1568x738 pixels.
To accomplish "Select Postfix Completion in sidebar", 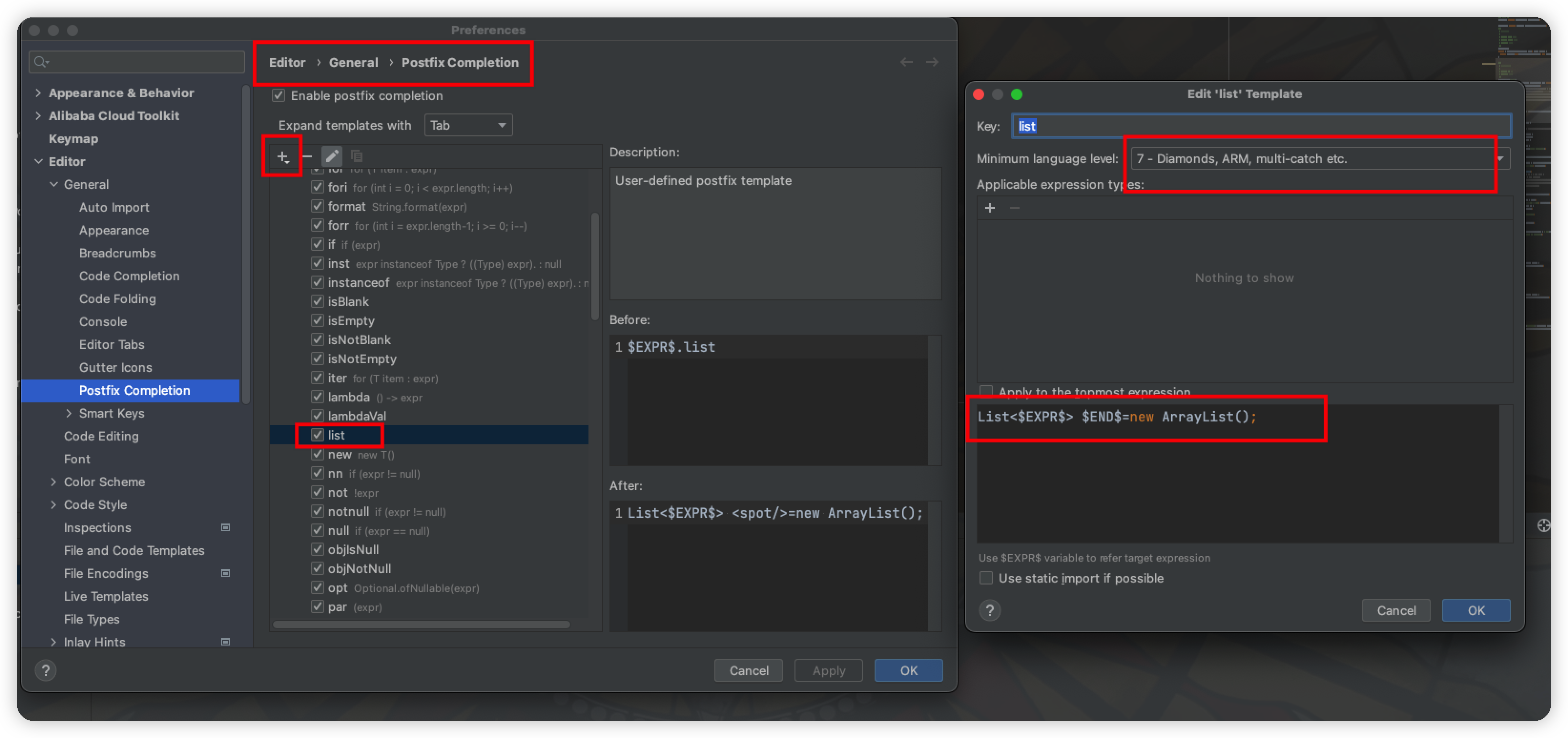I will point(130,390).
